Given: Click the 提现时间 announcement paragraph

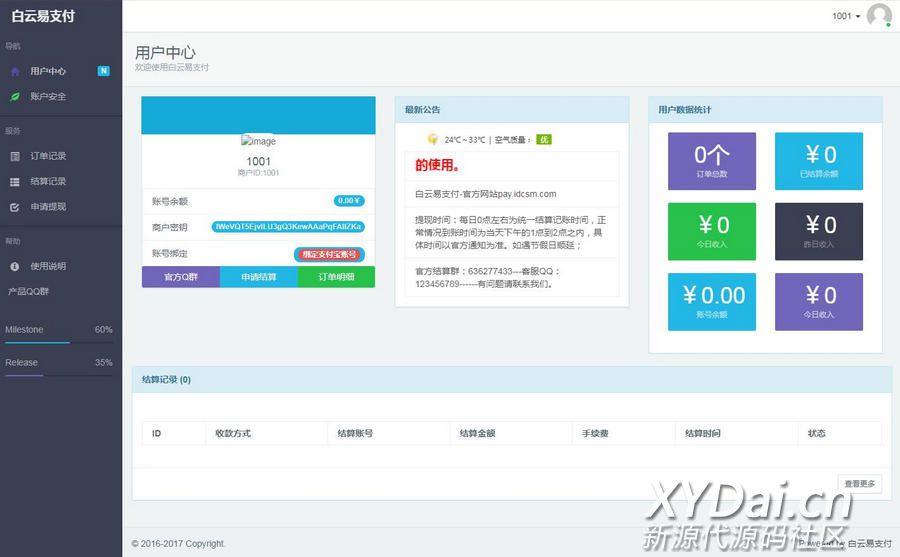Looking at the screenshot, I should 510,233.
